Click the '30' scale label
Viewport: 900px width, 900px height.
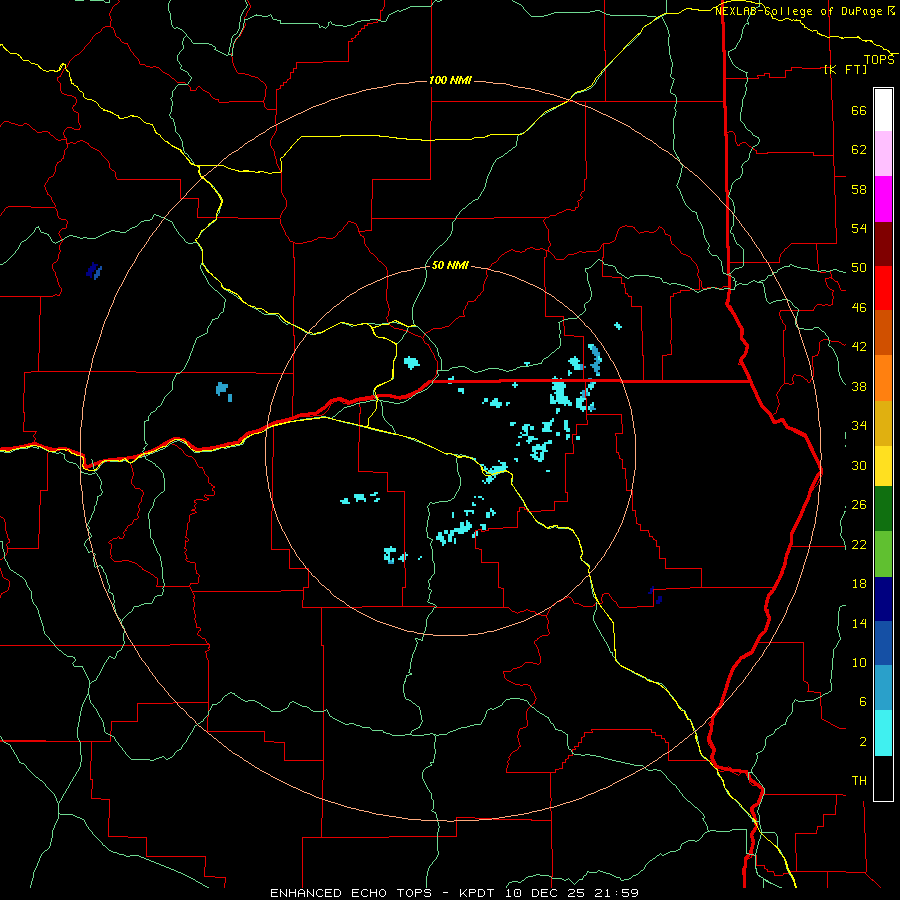(x=859, y=465)
